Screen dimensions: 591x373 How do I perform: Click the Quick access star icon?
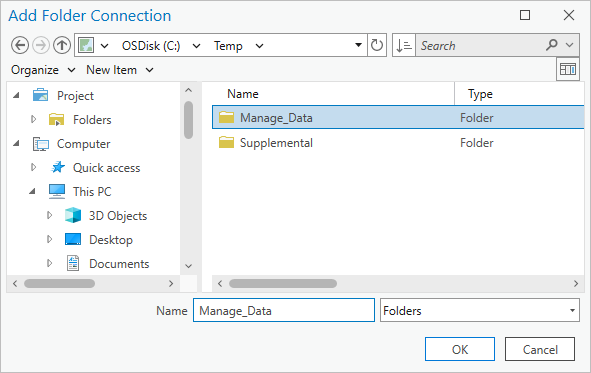click(58, 167)
